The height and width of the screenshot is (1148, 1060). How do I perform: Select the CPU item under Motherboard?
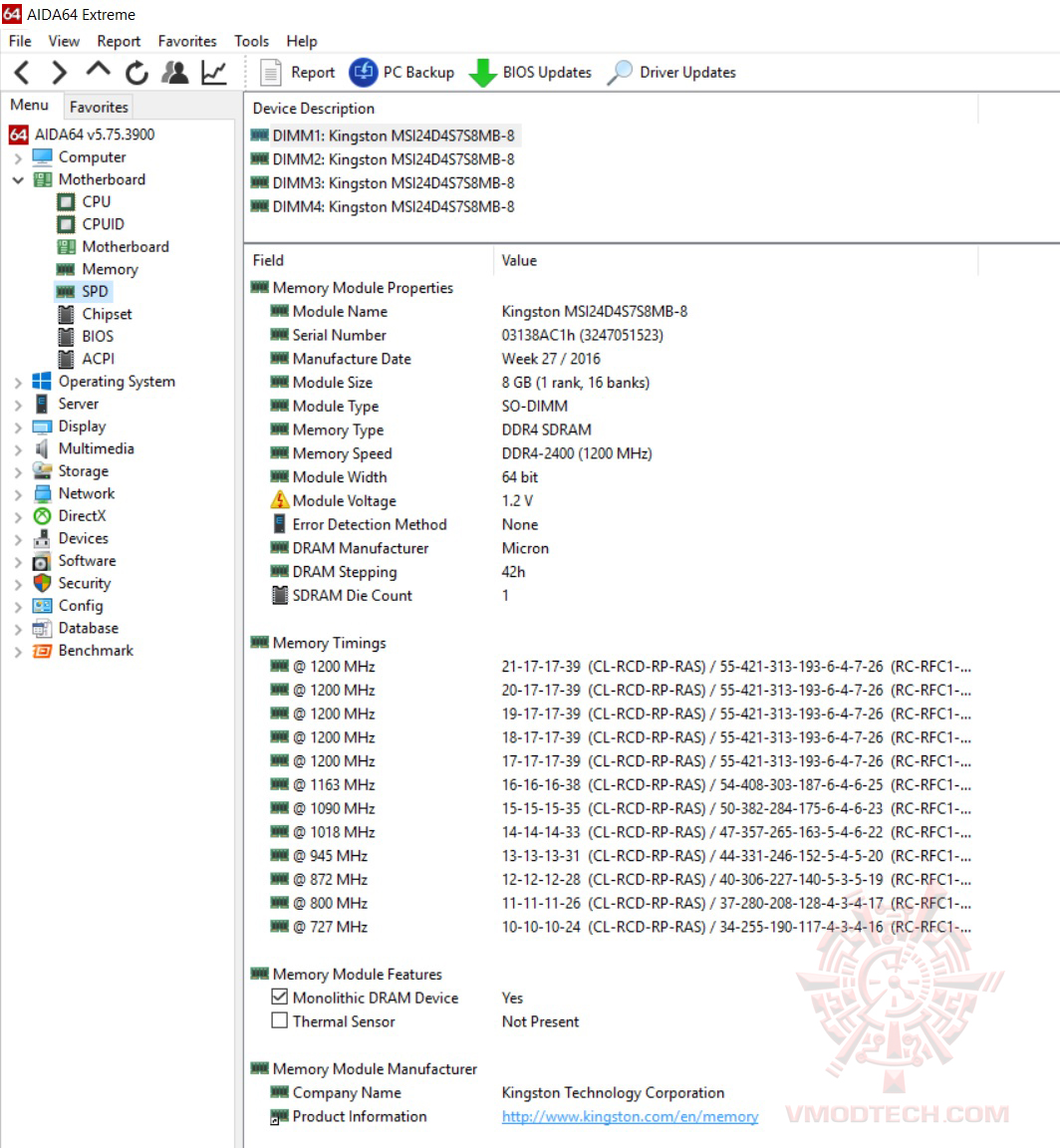97,201
